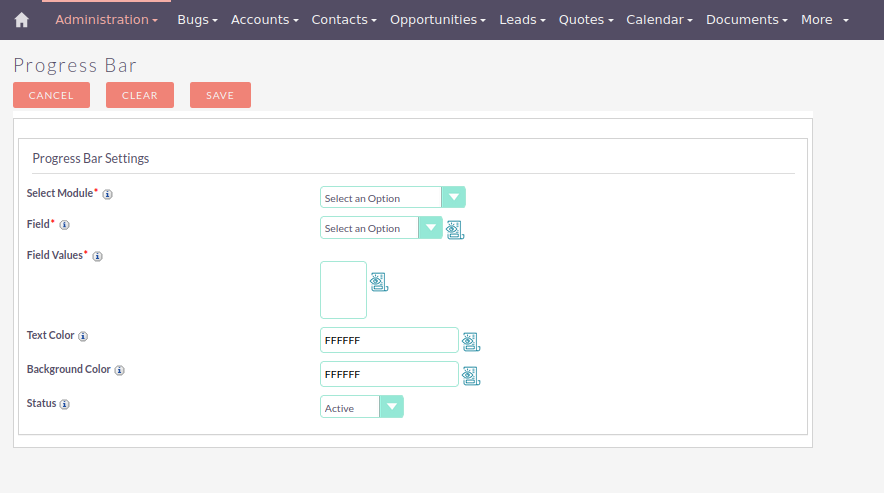Open the Select Module dropdown
884x493 pixels.
pos(392,197)
